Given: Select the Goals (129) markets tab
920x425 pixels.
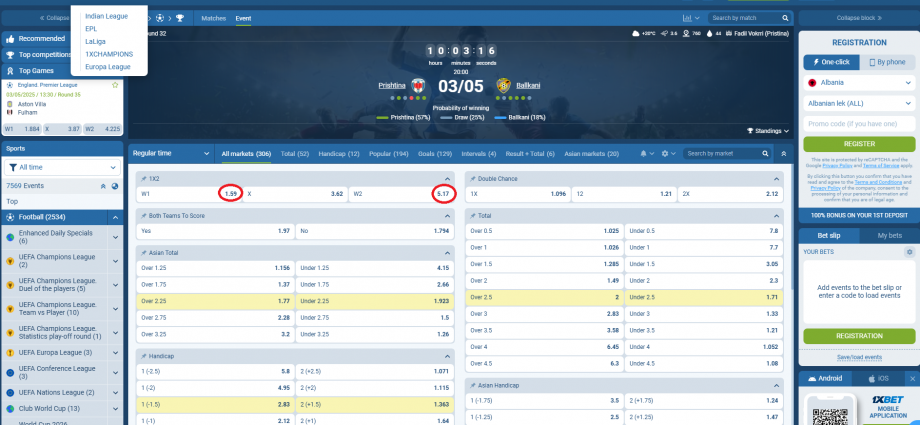Looking at the screenshot, I should [435, 154].
